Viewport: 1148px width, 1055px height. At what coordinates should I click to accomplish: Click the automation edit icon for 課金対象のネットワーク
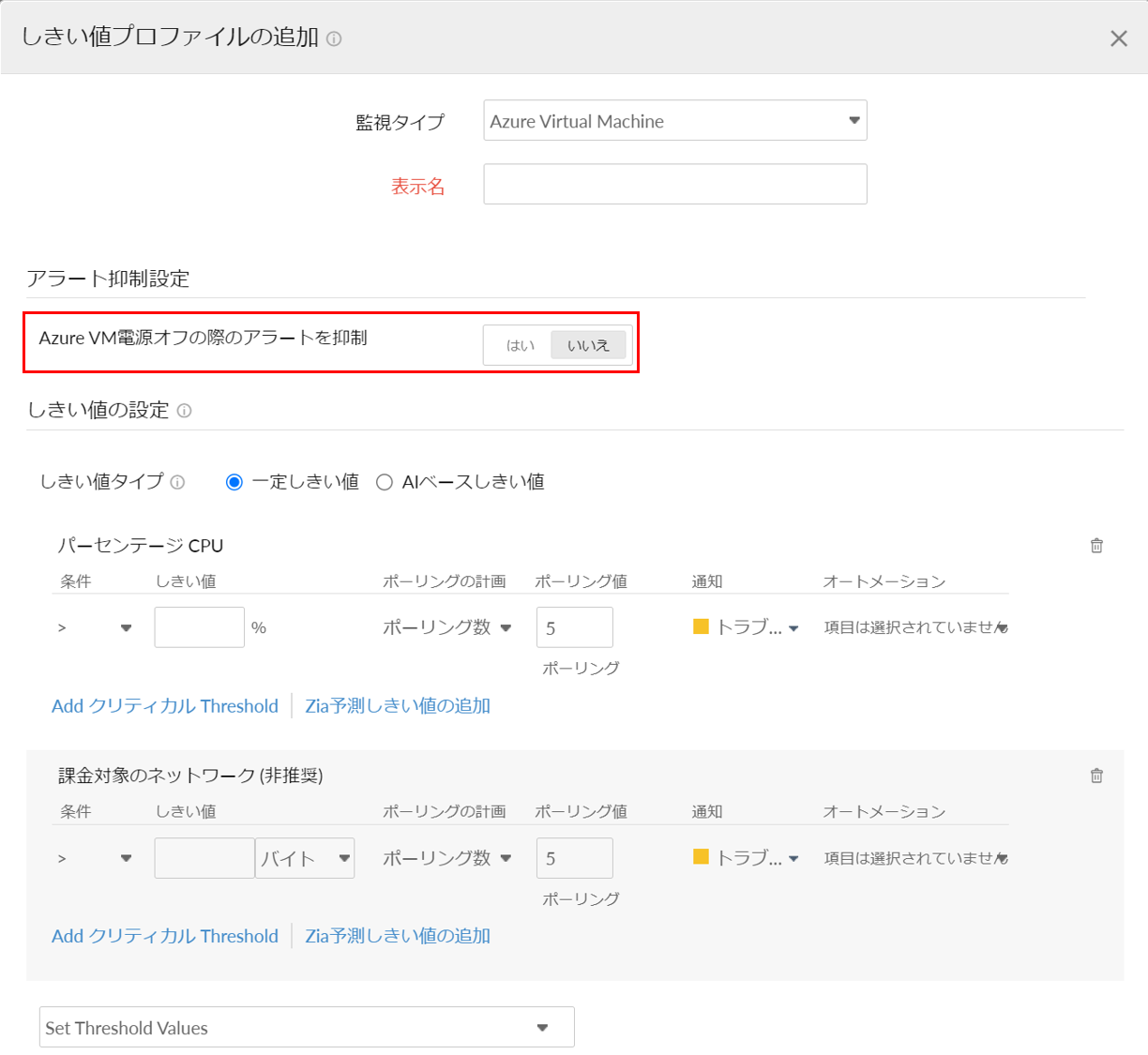[1003, 857]
